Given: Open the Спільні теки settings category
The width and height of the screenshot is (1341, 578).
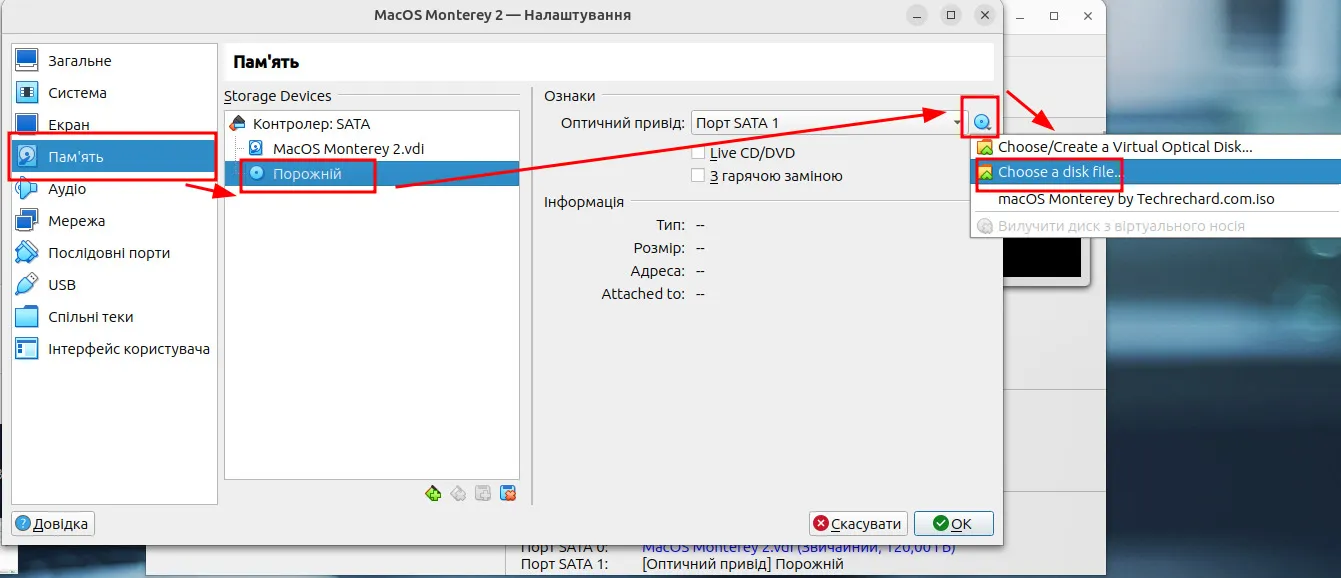Looking at the screenshot, I should [114, 317].
